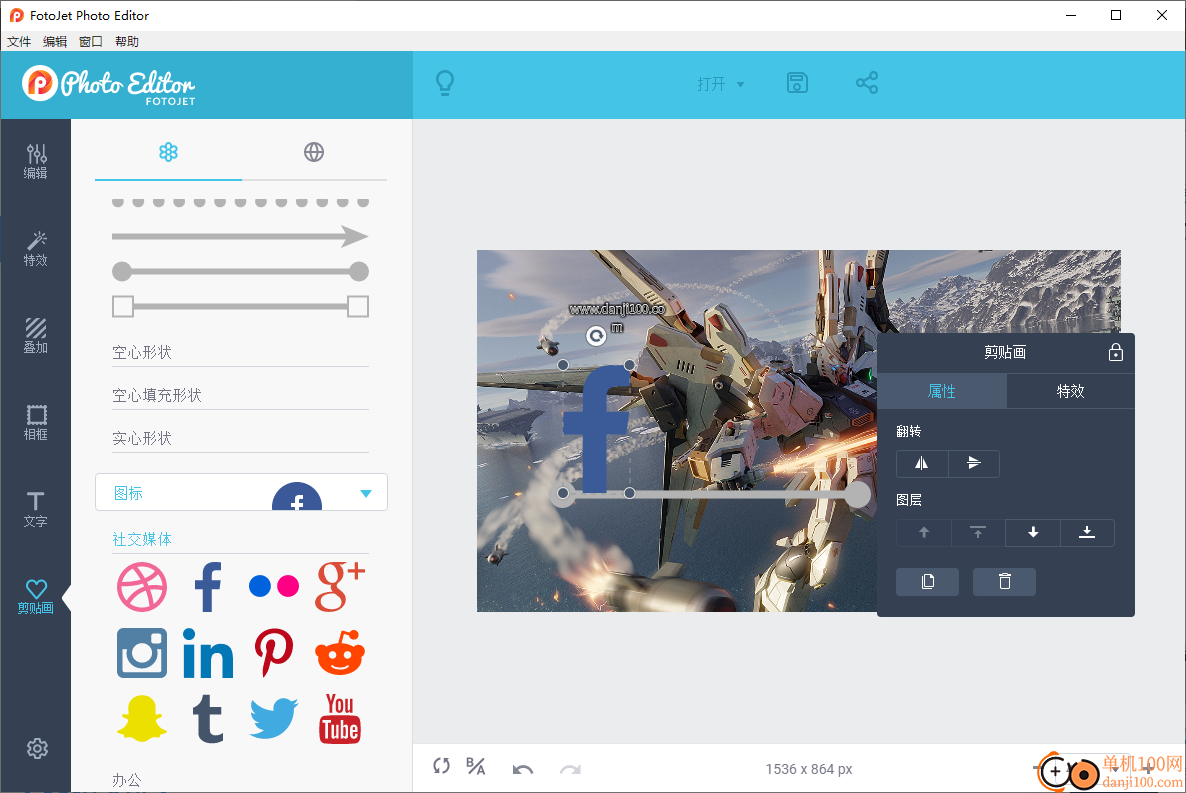Add the Instagram icon clipart
Viewport: 1186px width, 793px height.
point(142,653)
